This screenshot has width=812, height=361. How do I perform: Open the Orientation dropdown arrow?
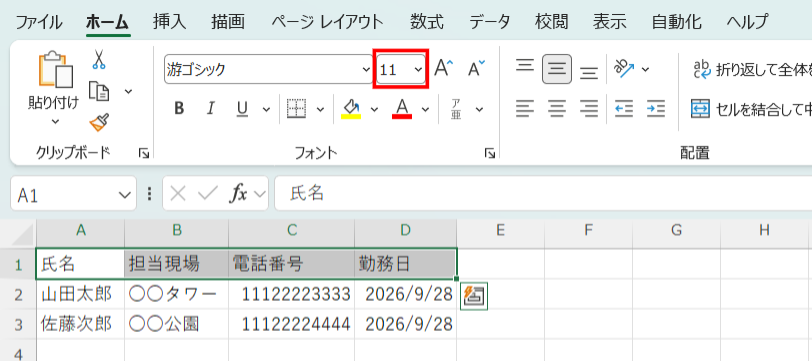click(x=645, y=69)
